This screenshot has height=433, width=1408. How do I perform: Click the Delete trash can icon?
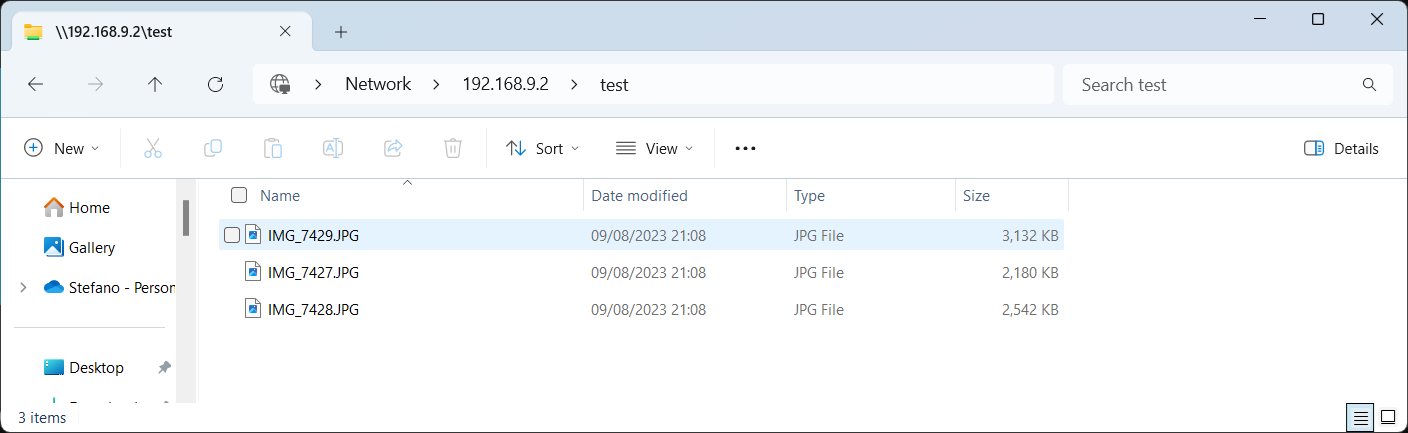453,148
